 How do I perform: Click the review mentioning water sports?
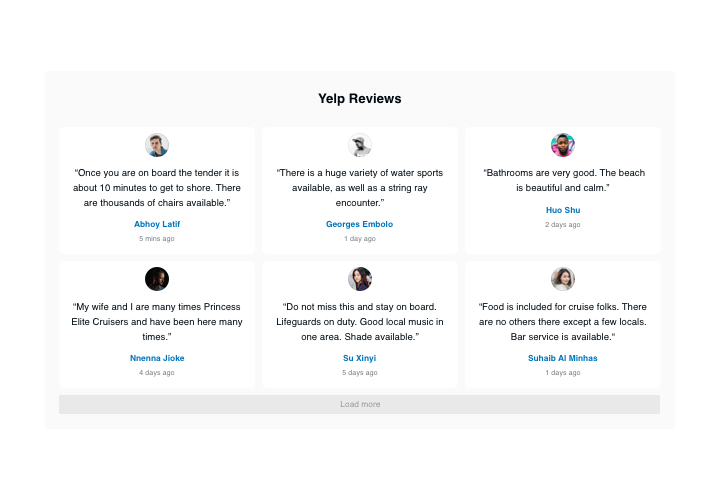pos(360,187)
